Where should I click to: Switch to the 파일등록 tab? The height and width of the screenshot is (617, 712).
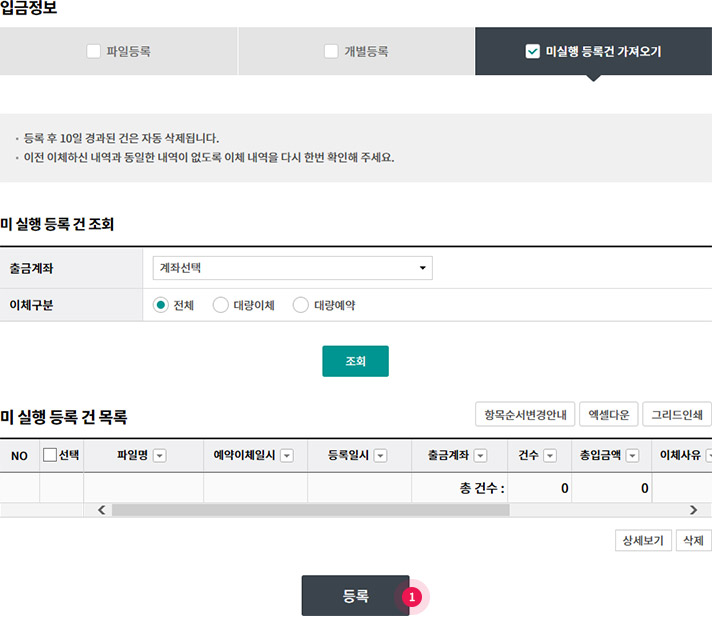coord(119,51)
